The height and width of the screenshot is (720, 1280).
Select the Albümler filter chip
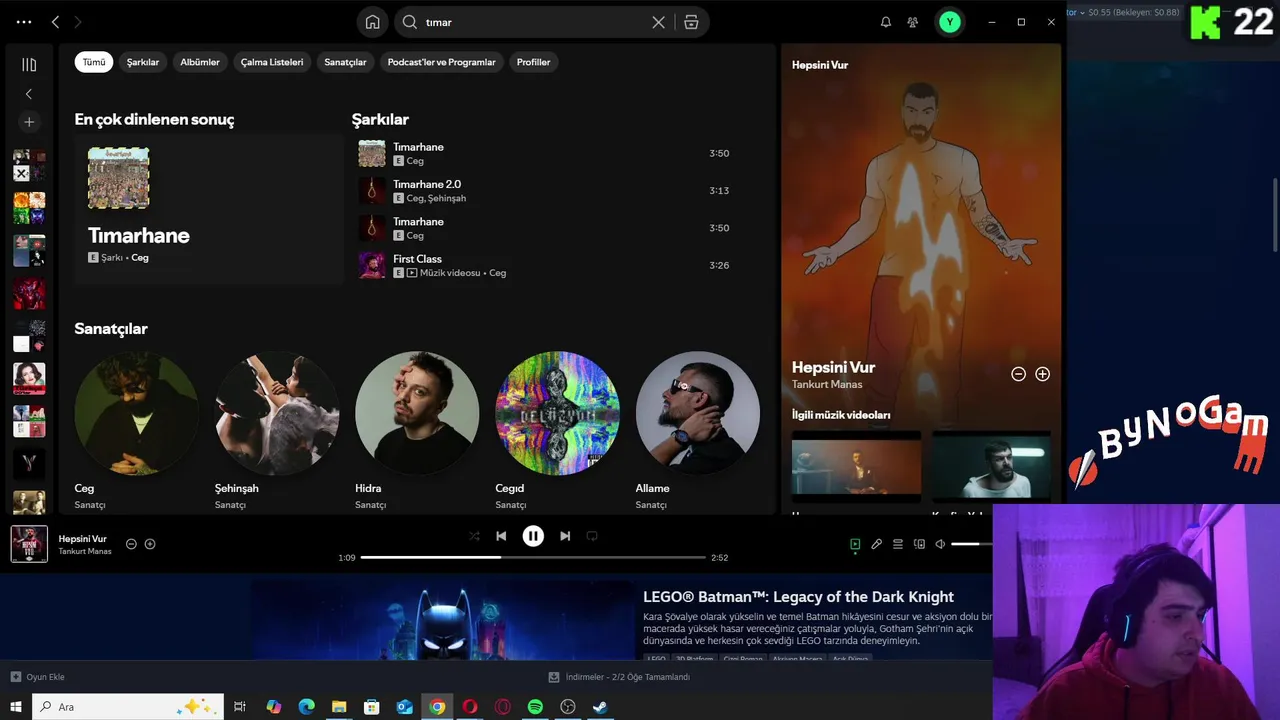[x=200, y=62]
